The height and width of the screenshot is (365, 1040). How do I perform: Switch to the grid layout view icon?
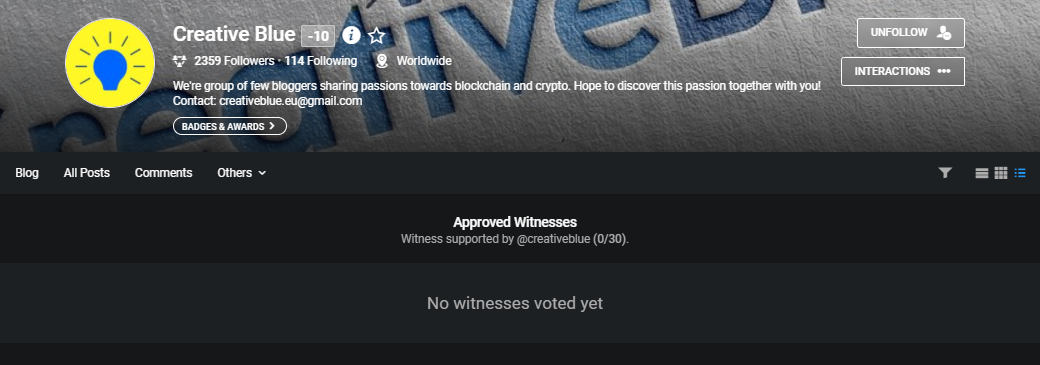tap(1001, 173)
